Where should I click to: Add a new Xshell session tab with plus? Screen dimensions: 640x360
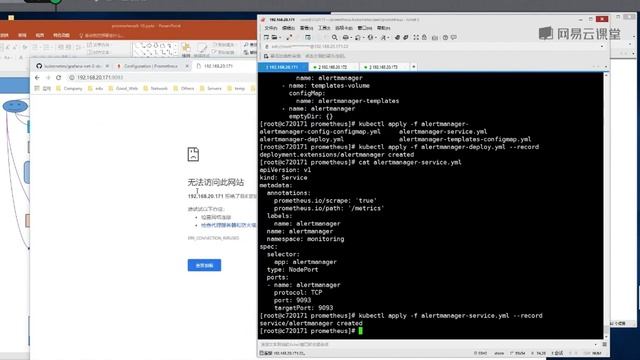(x=413, y=67)
